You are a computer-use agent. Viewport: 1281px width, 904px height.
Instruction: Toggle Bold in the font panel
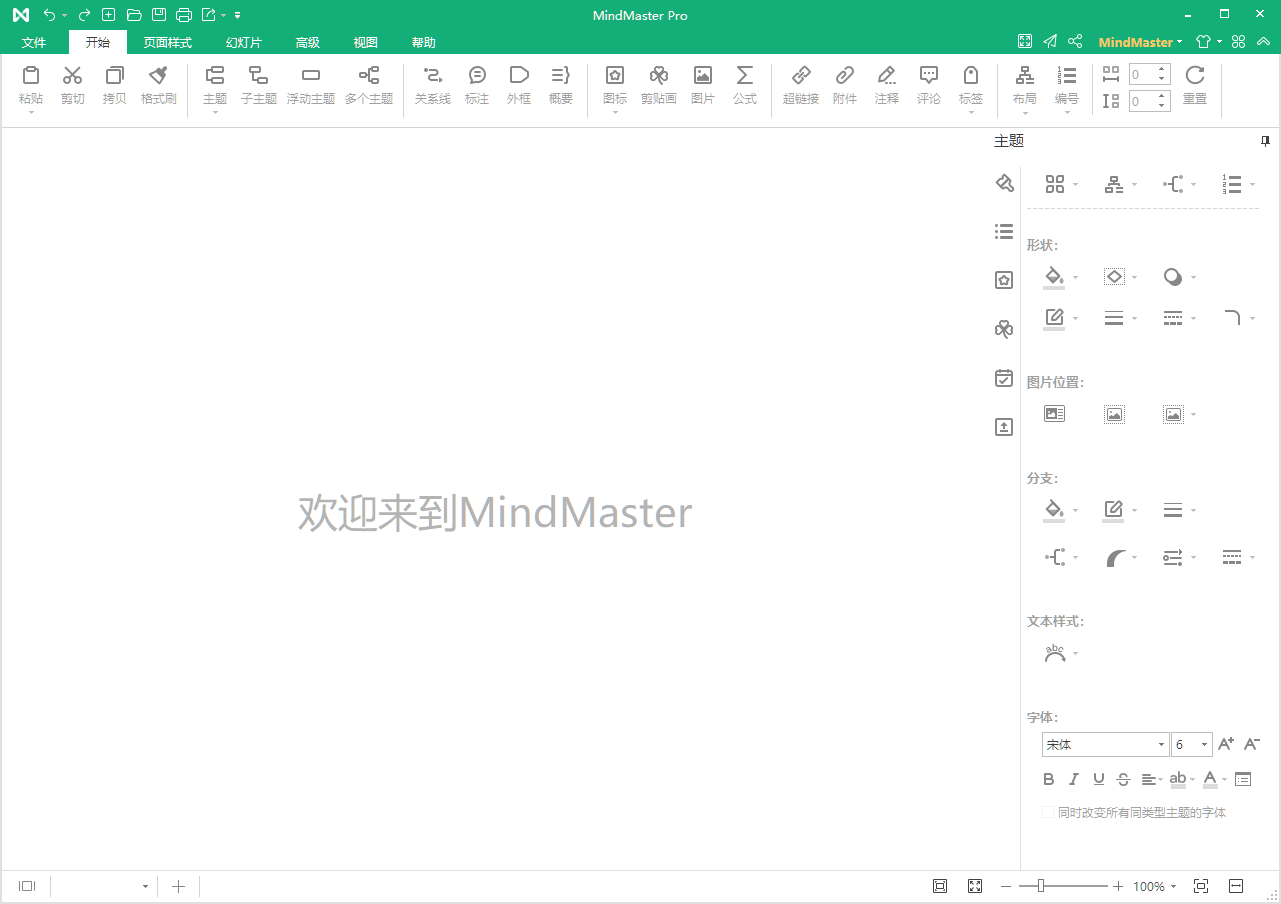pyautogui.click(x=1049, y=779)
